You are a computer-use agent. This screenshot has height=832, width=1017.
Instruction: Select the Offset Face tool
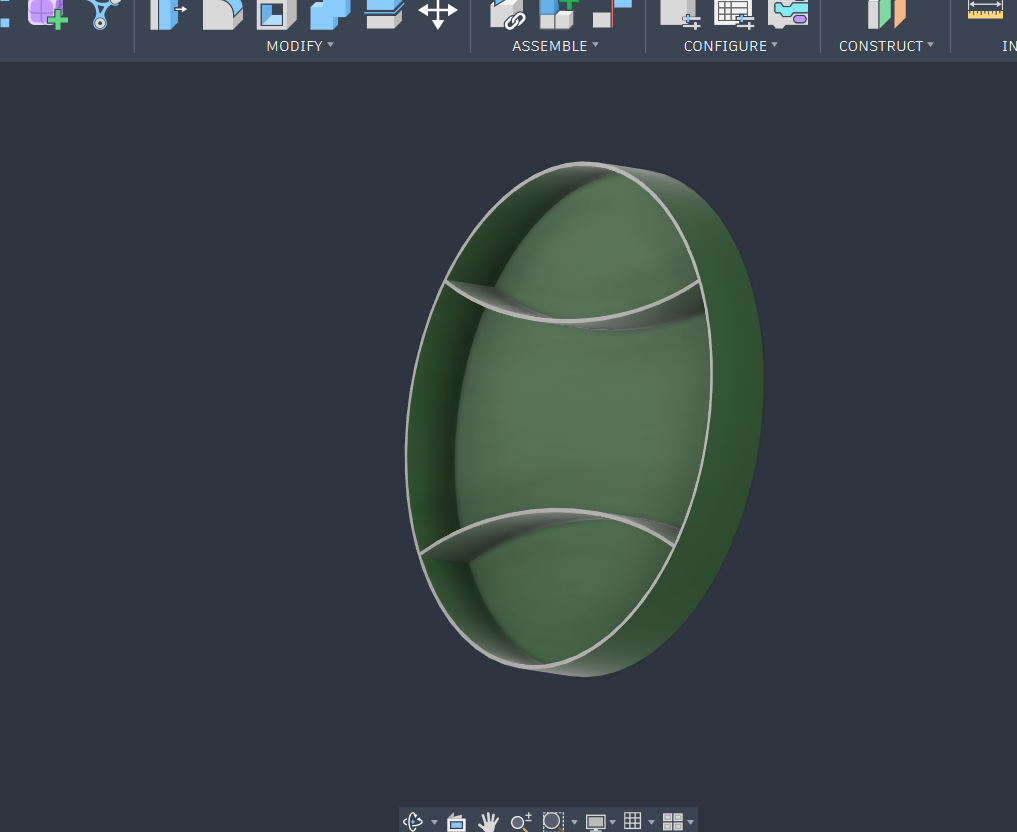click(384, 14)
